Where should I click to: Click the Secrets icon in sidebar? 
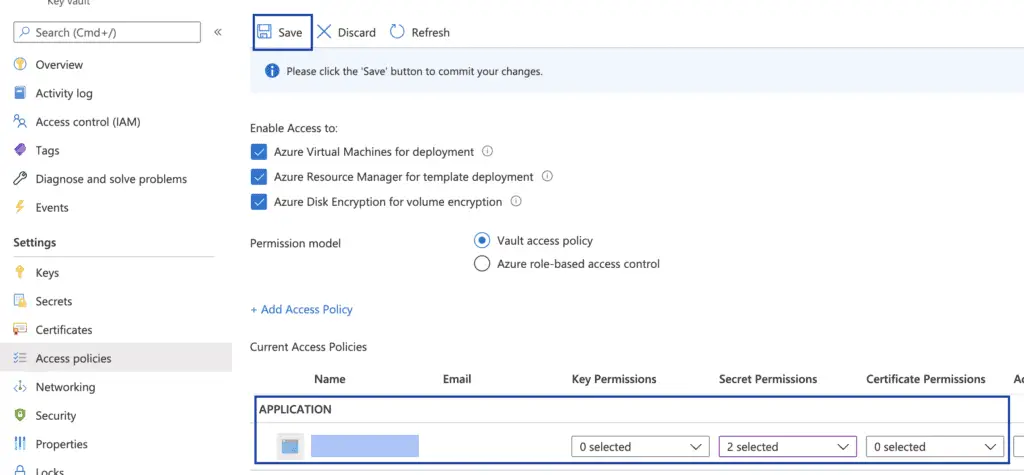click(x=20, y=301)
